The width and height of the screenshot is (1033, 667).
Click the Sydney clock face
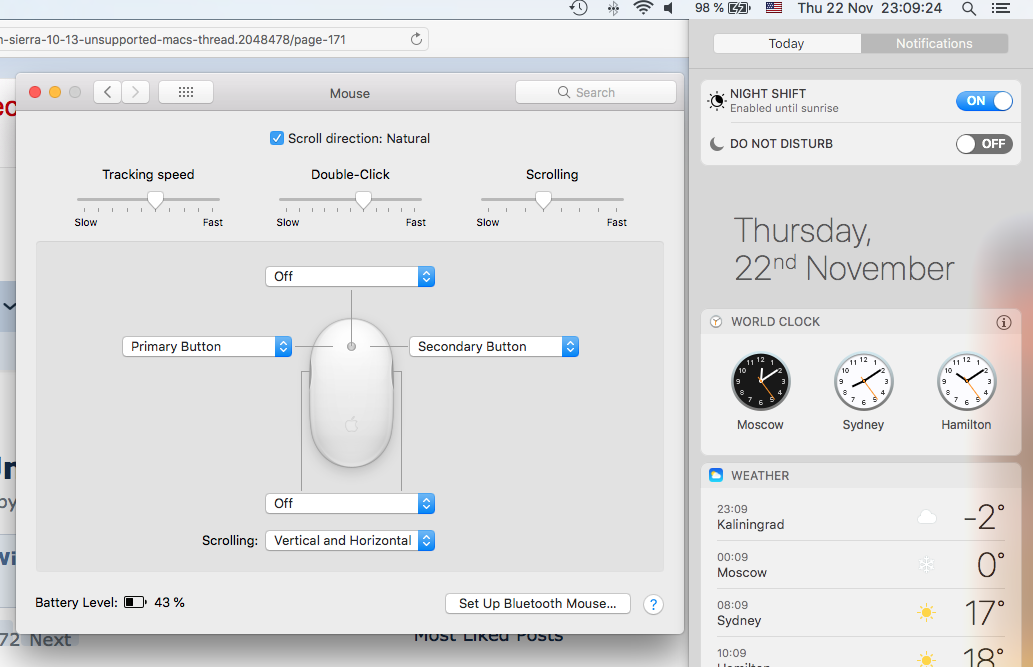coord(863,382)
